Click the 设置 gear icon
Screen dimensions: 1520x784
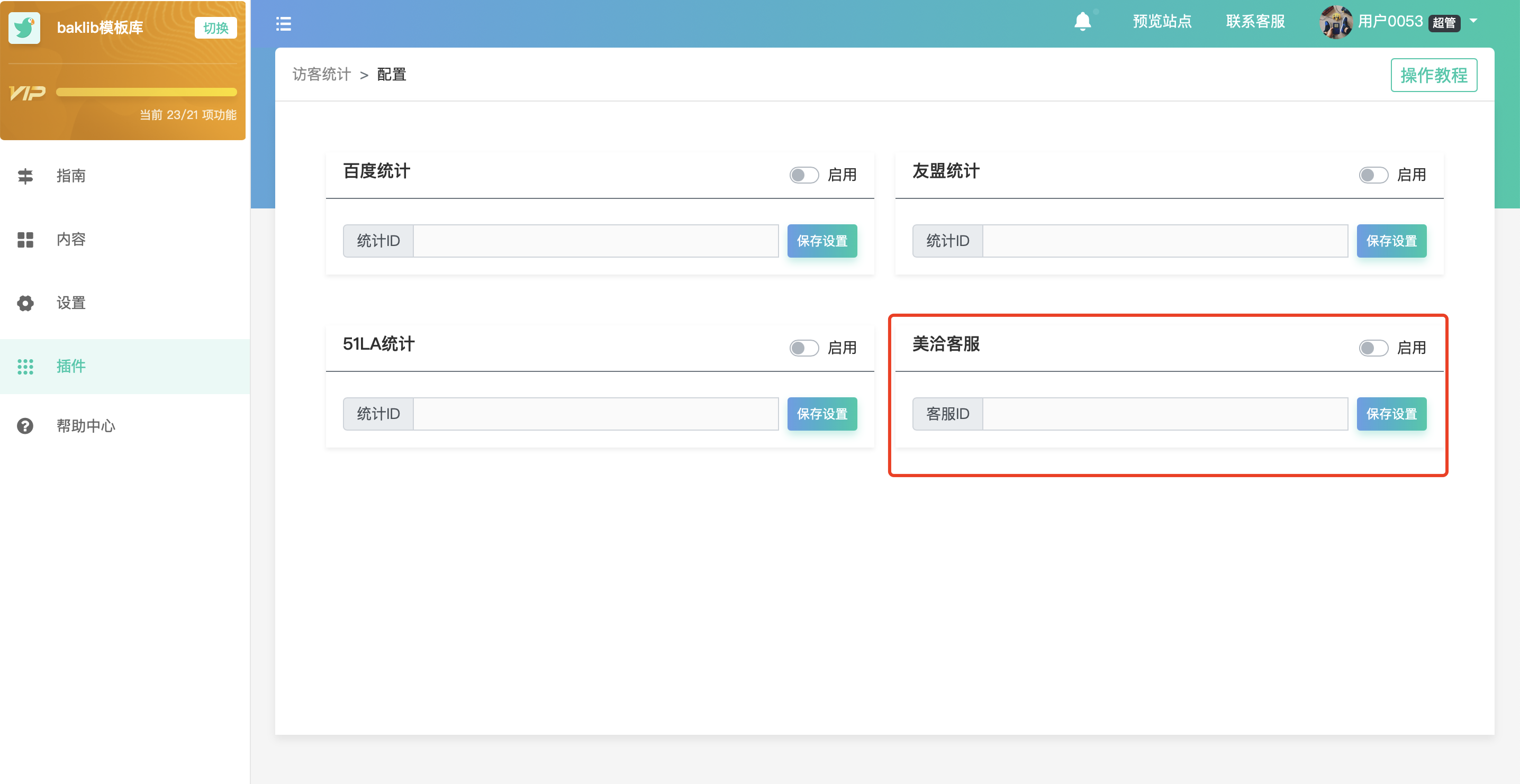click(25, 303)
